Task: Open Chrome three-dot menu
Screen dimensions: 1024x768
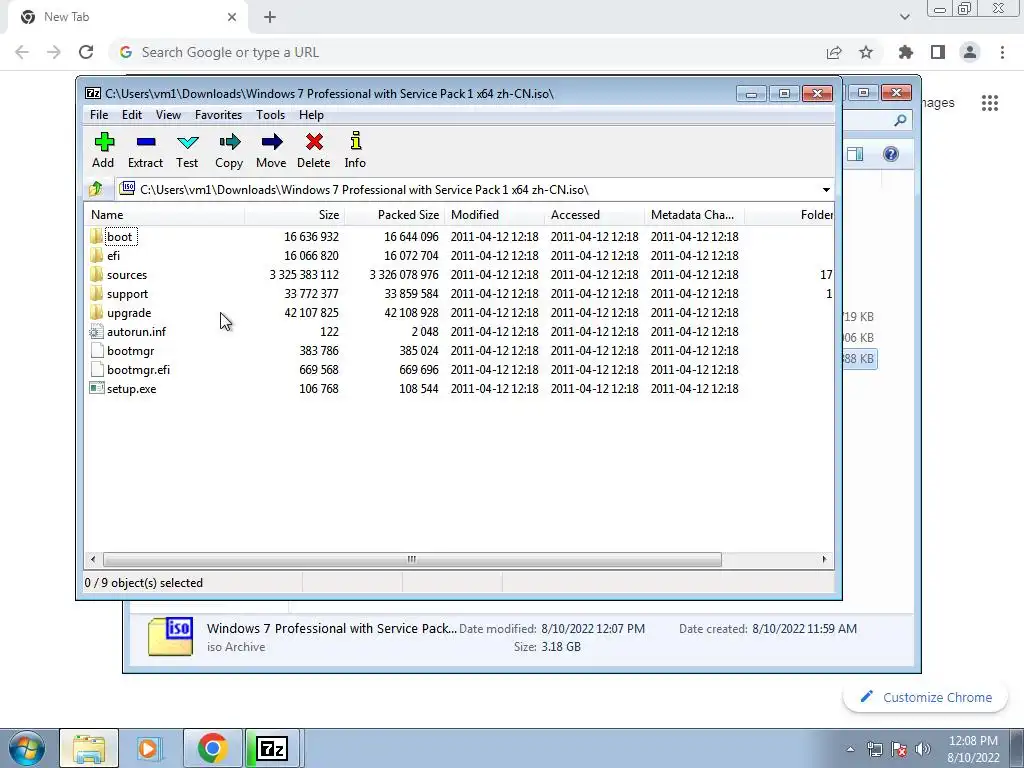Action: point(1002,52)
